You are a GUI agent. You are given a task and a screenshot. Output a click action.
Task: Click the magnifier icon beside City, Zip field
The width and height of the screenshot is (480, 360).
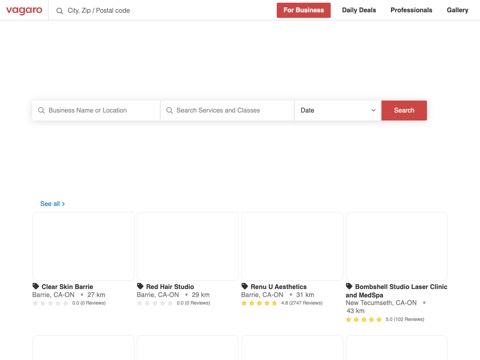(x=60, y=11)
